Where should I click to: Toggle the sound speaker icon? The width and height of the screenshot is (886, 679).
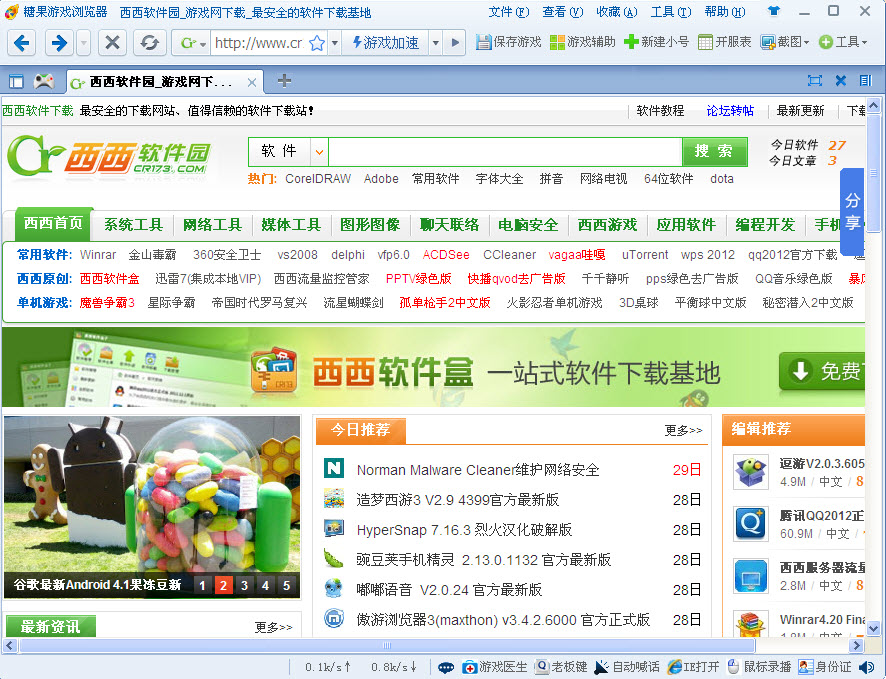[x=866, y=667]
